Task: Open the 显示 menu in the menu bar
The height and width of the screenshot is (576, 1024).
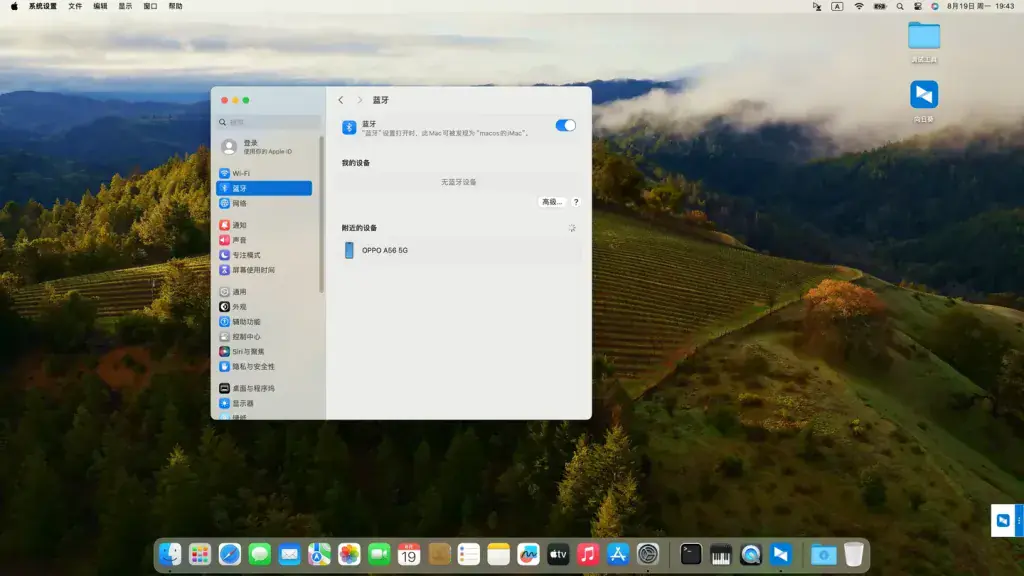Action: click(125, 6)
